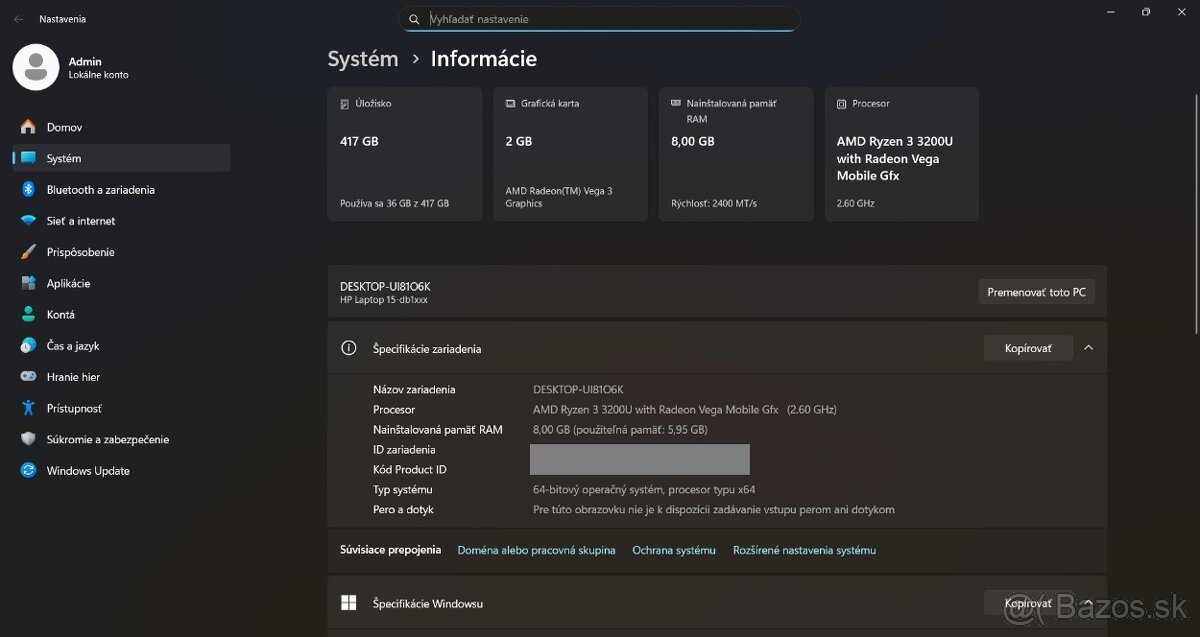Open the Domov menu item
This screenshot has width=1200, height=637.
coord(121,127)
